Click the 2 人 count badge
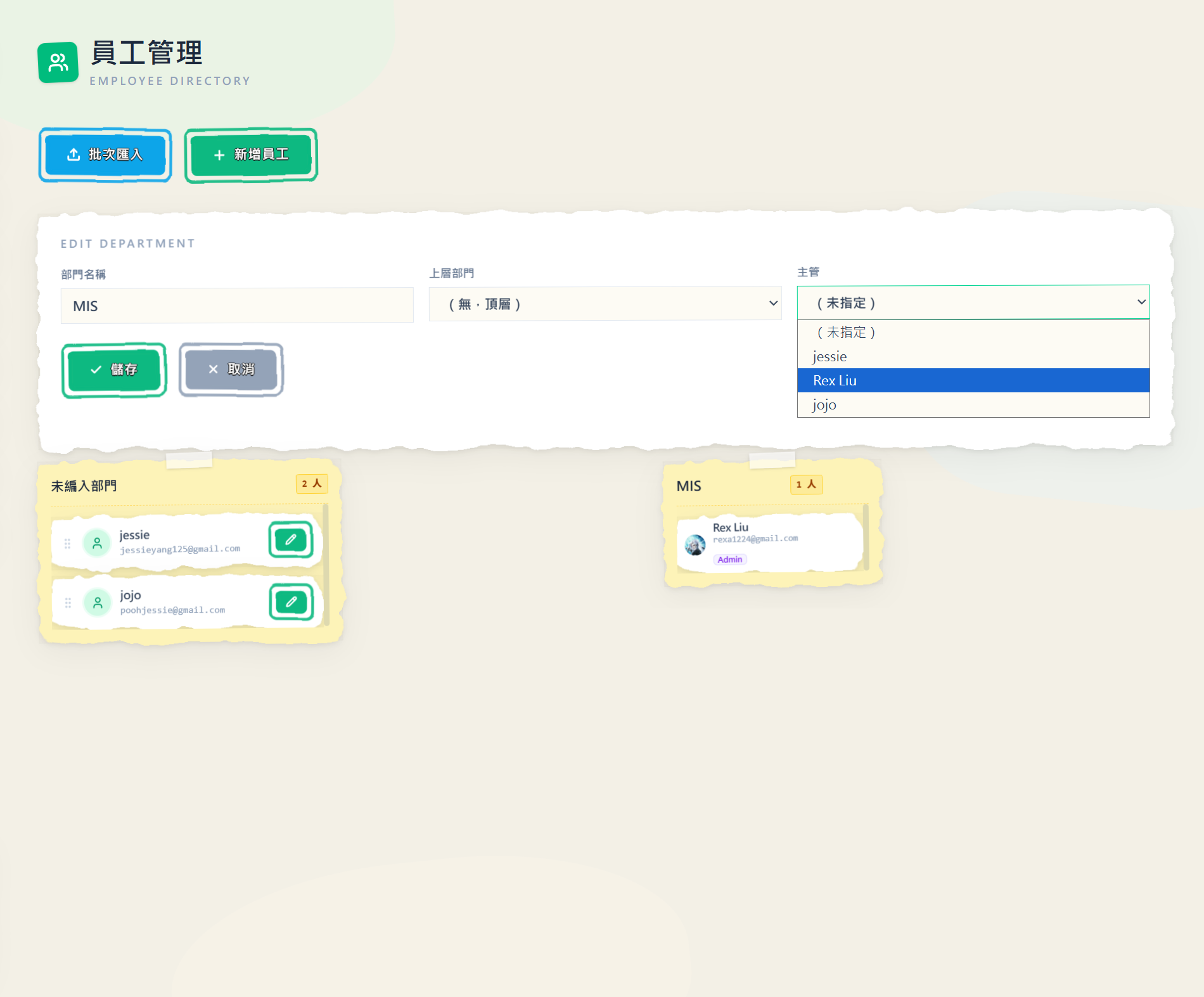The height and width of the screenshot is (997, 1204). [312, 484]
